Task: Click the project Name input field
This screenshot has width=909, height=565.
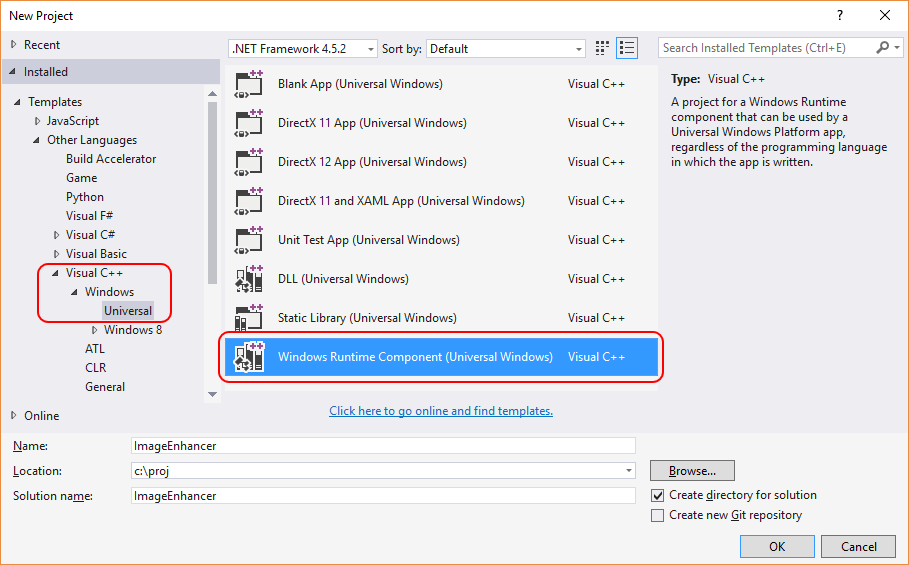Action: pyautogui.click(x=383, y=446)
